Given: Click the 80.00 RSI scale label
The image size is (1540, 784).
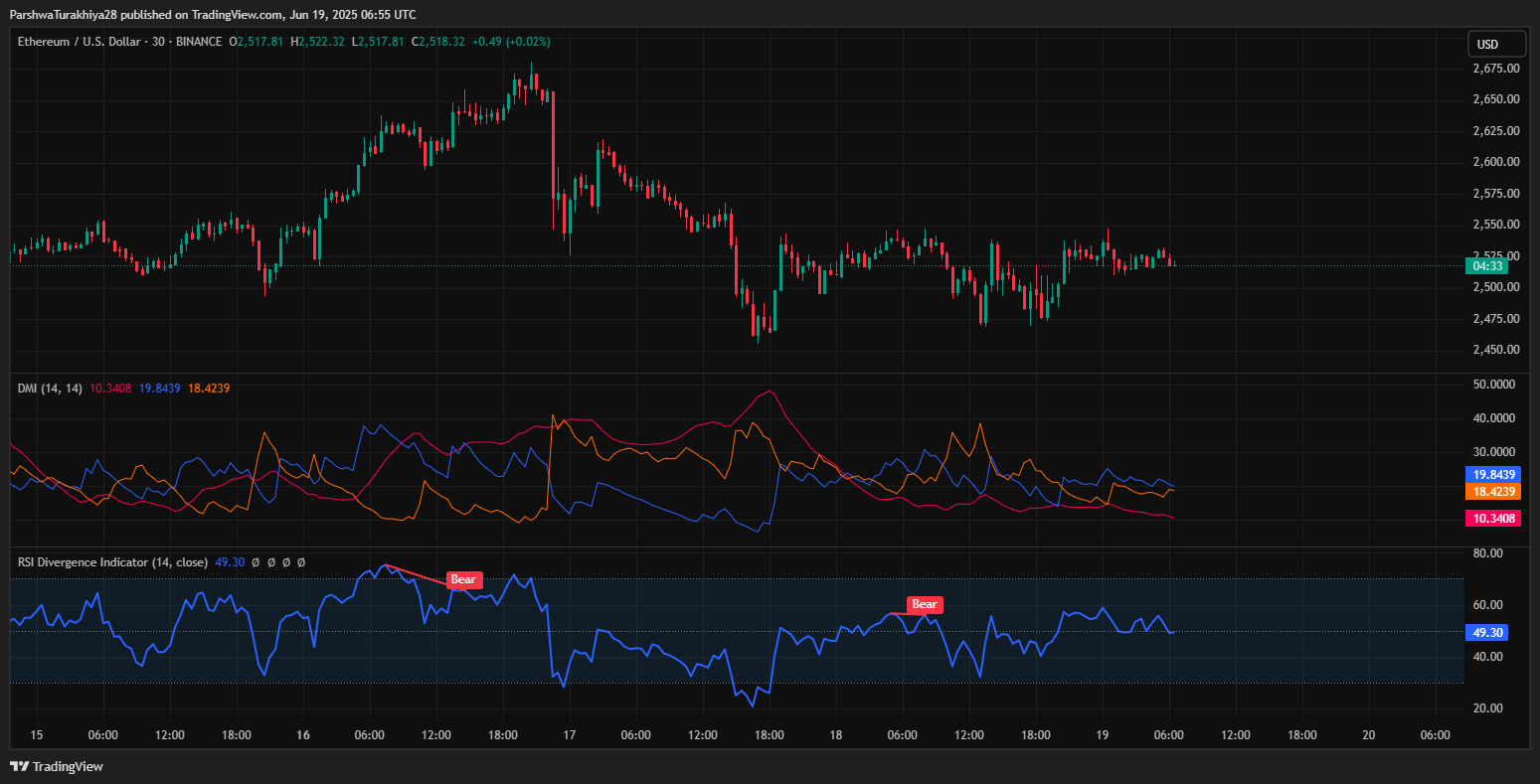Looking at the screenshot, I should [1487, 552].
